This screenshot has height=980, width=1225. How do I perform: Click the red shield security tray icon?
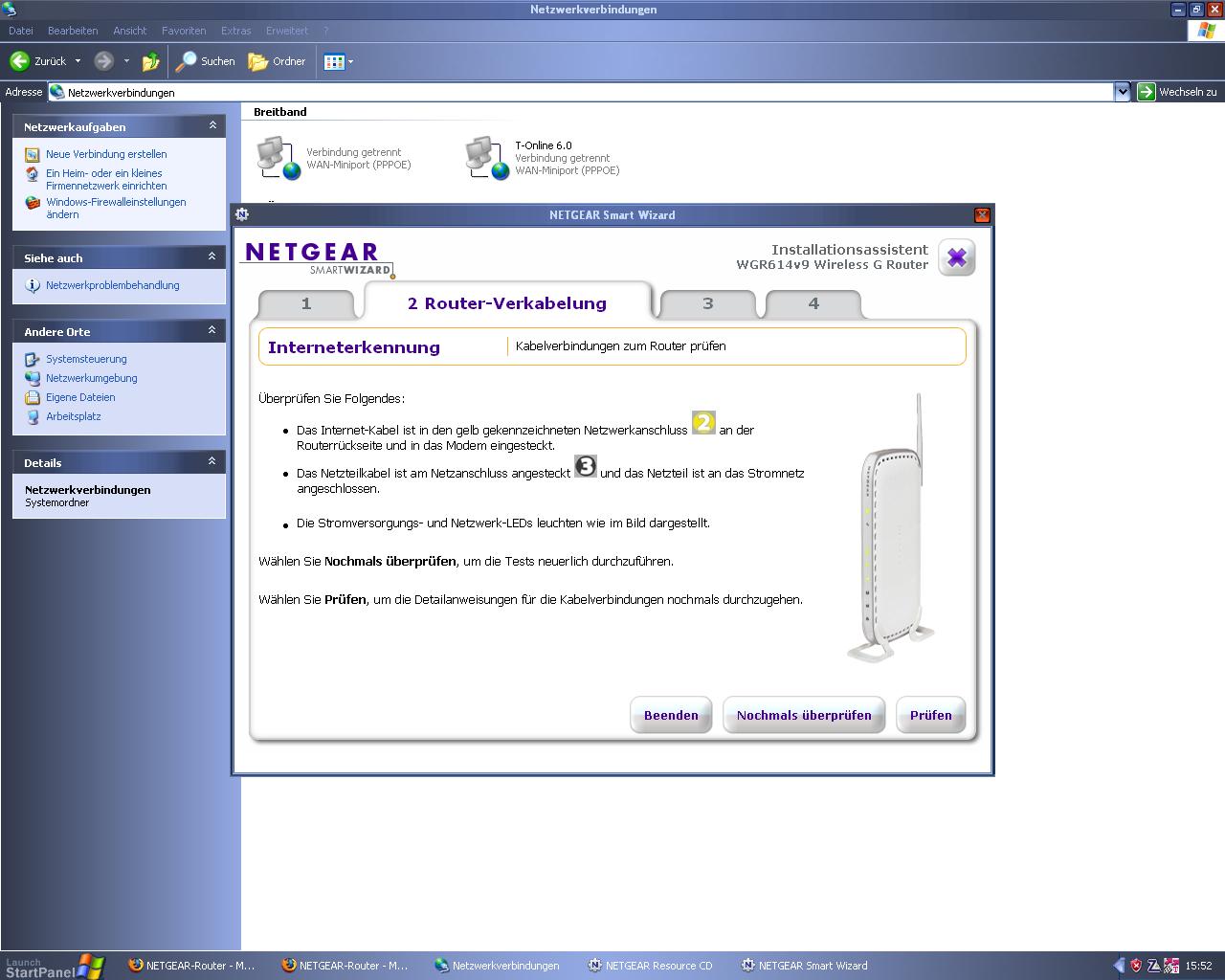click(x=1136, y=966)
